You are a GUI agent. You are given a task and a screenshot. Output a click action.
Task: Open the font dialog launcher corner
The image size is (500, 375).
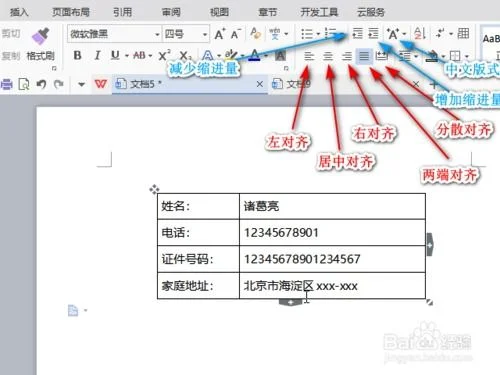(x=286, y=68)
